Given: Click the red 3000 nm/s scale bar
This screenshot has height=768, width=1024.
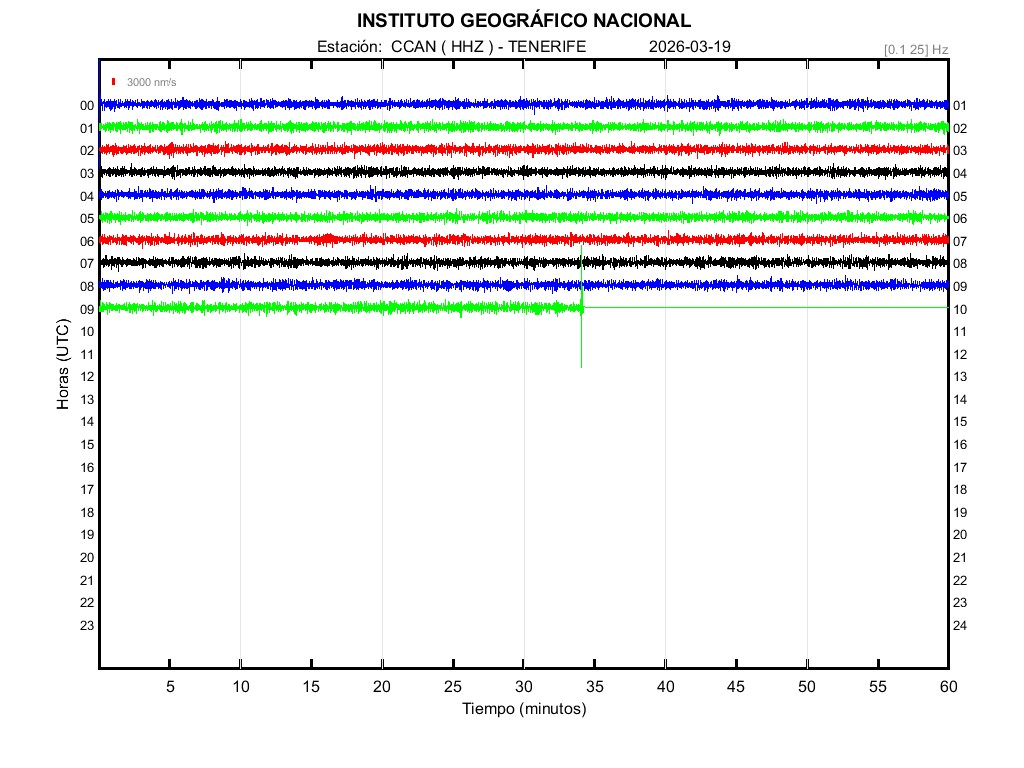Looking at the screenshot, I should point(115,82).
